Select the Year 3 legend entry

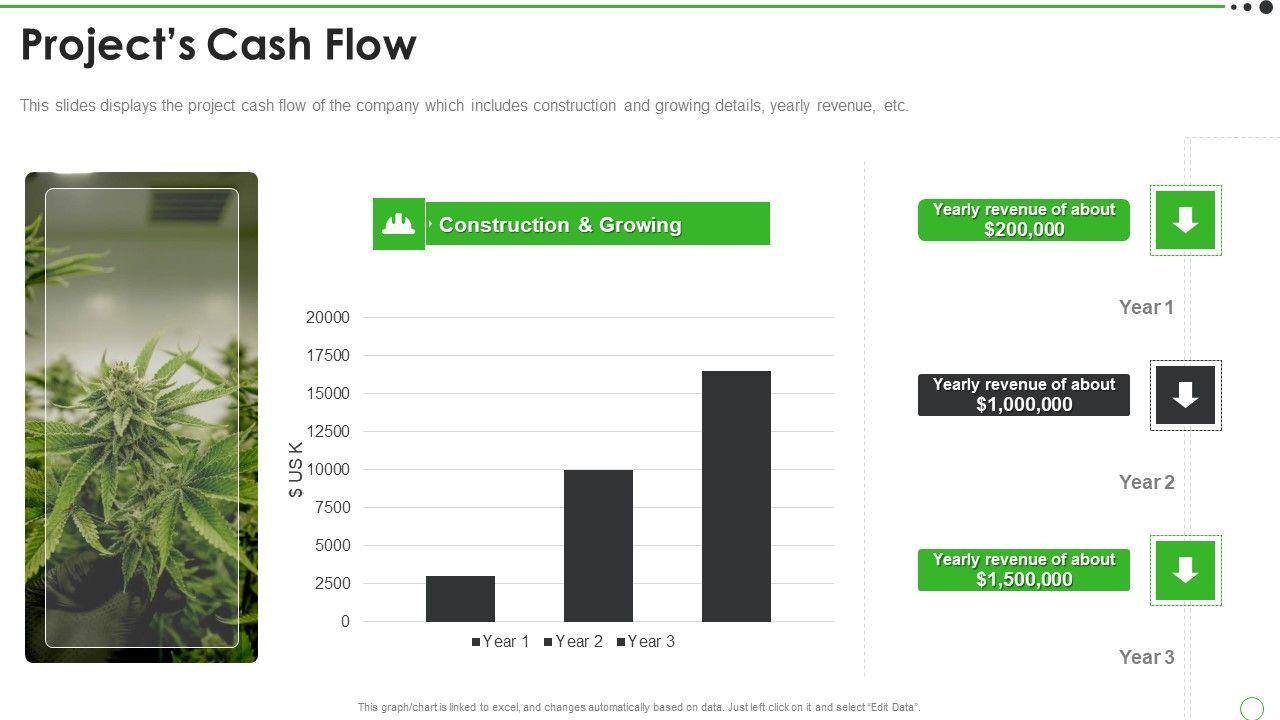[x=646, y=642]
